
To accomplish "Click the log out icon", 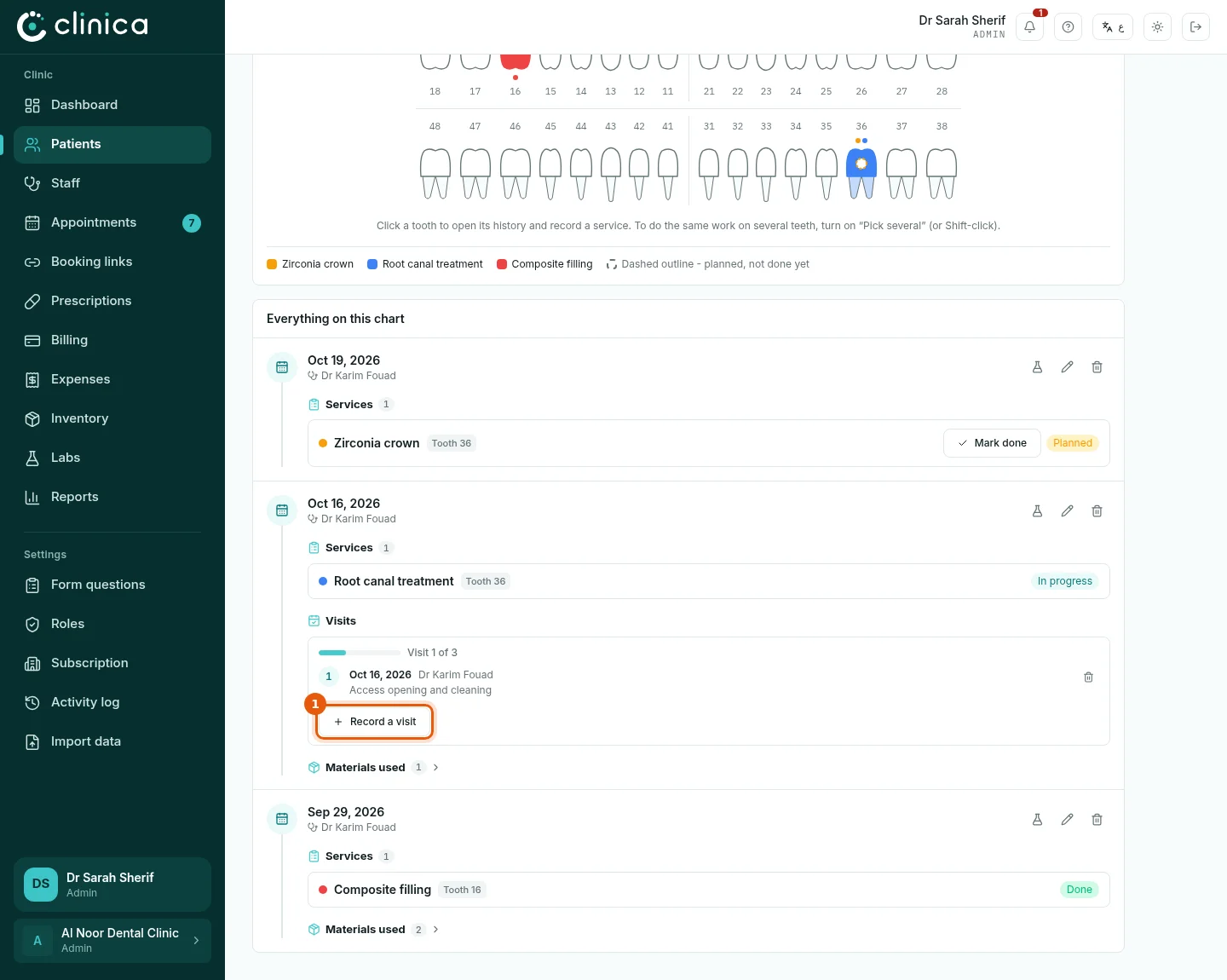I will (1195, 27).
